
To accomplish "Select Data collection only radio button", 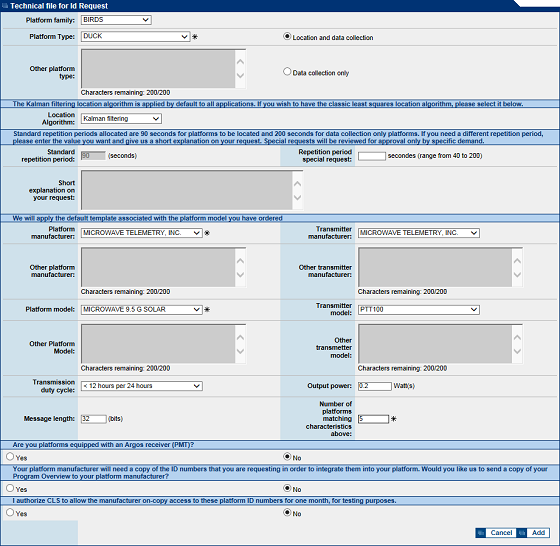I will tap(287, 72).
